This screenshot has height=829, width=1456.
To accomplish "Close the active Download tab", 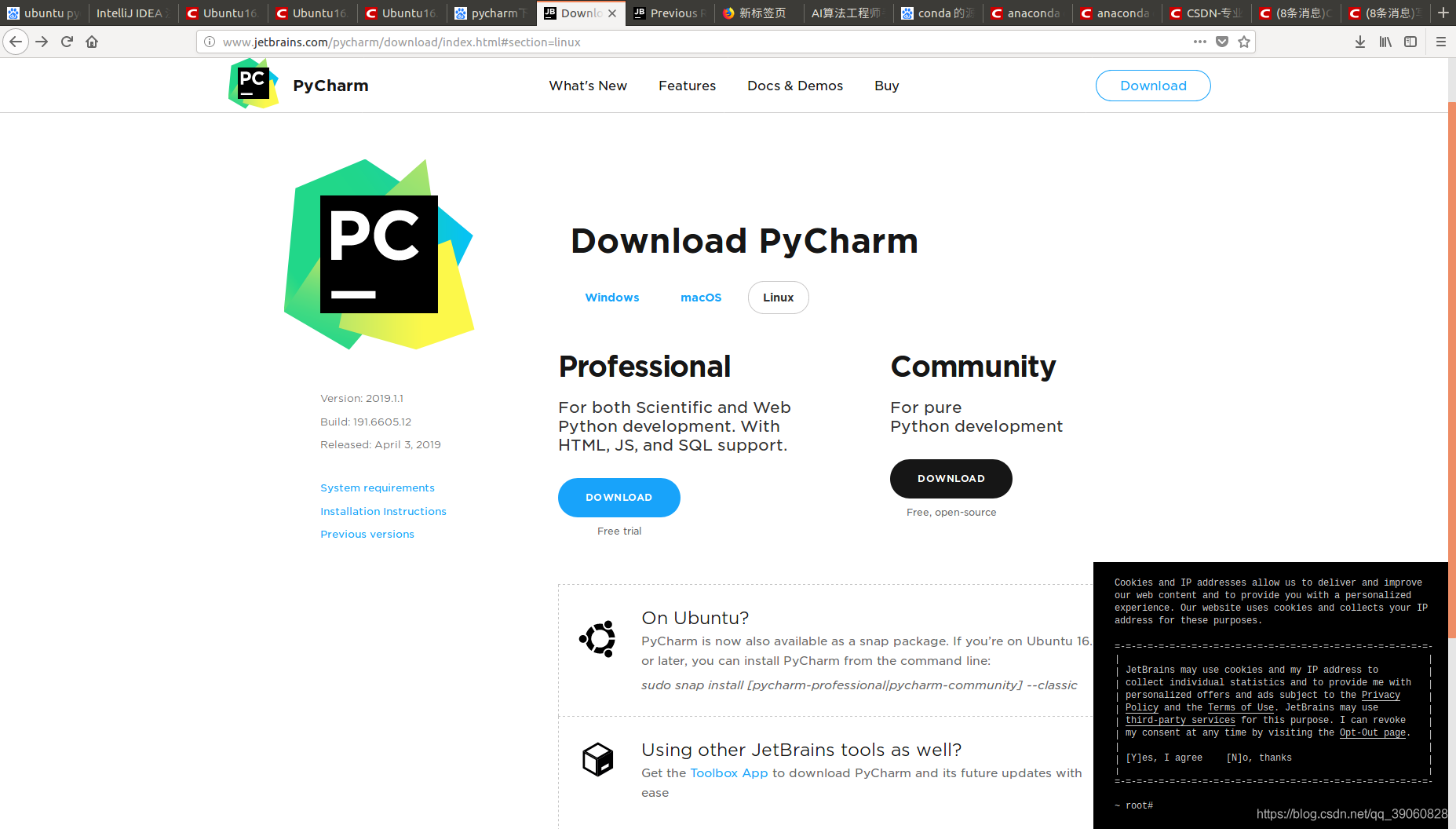I will [612, 13].
